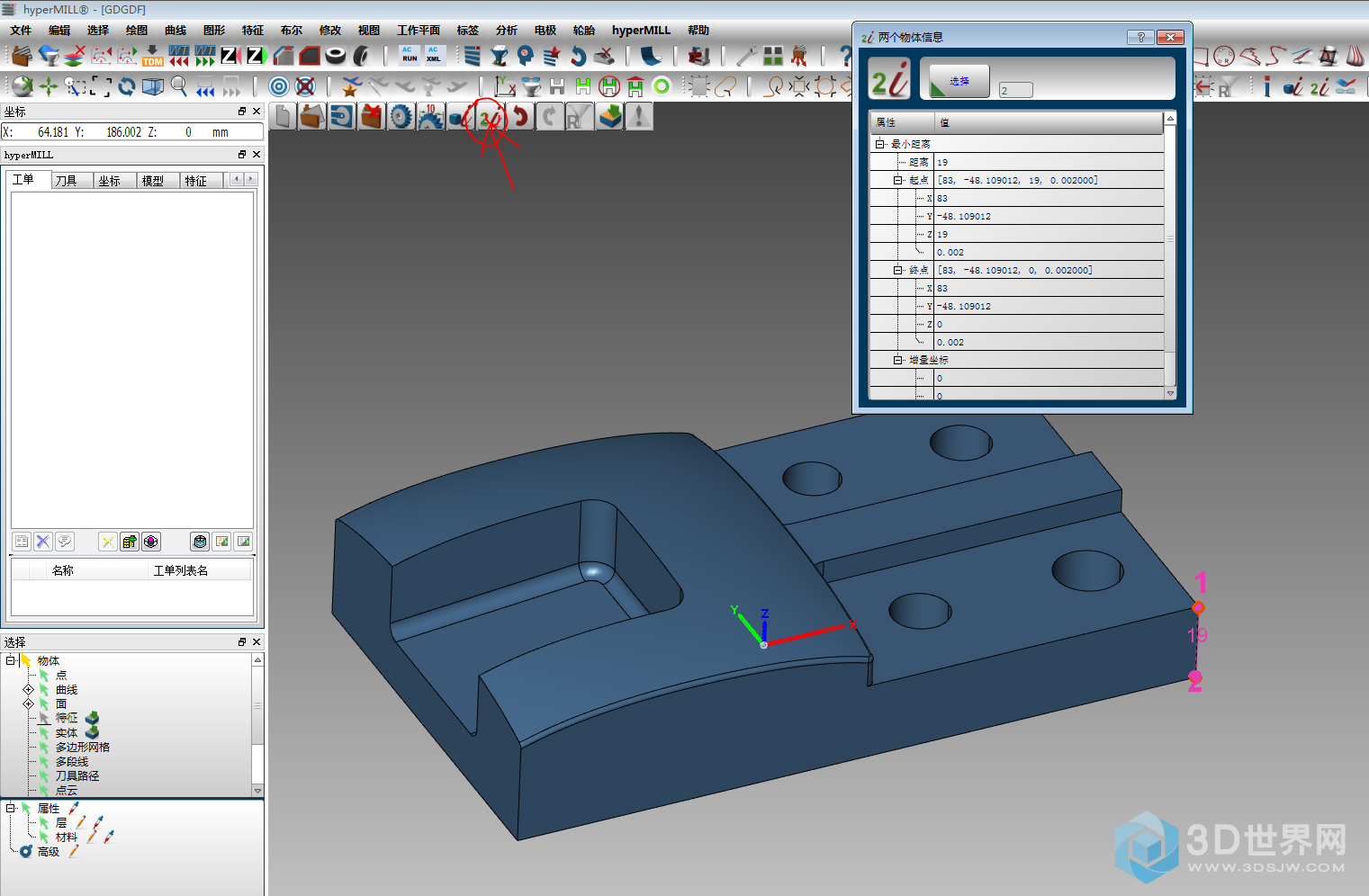Toggle selection filter for 实体 (solids)
The width and height of the screenshot is (1369, 896).
pyautogui.click(x=43, y=732)
